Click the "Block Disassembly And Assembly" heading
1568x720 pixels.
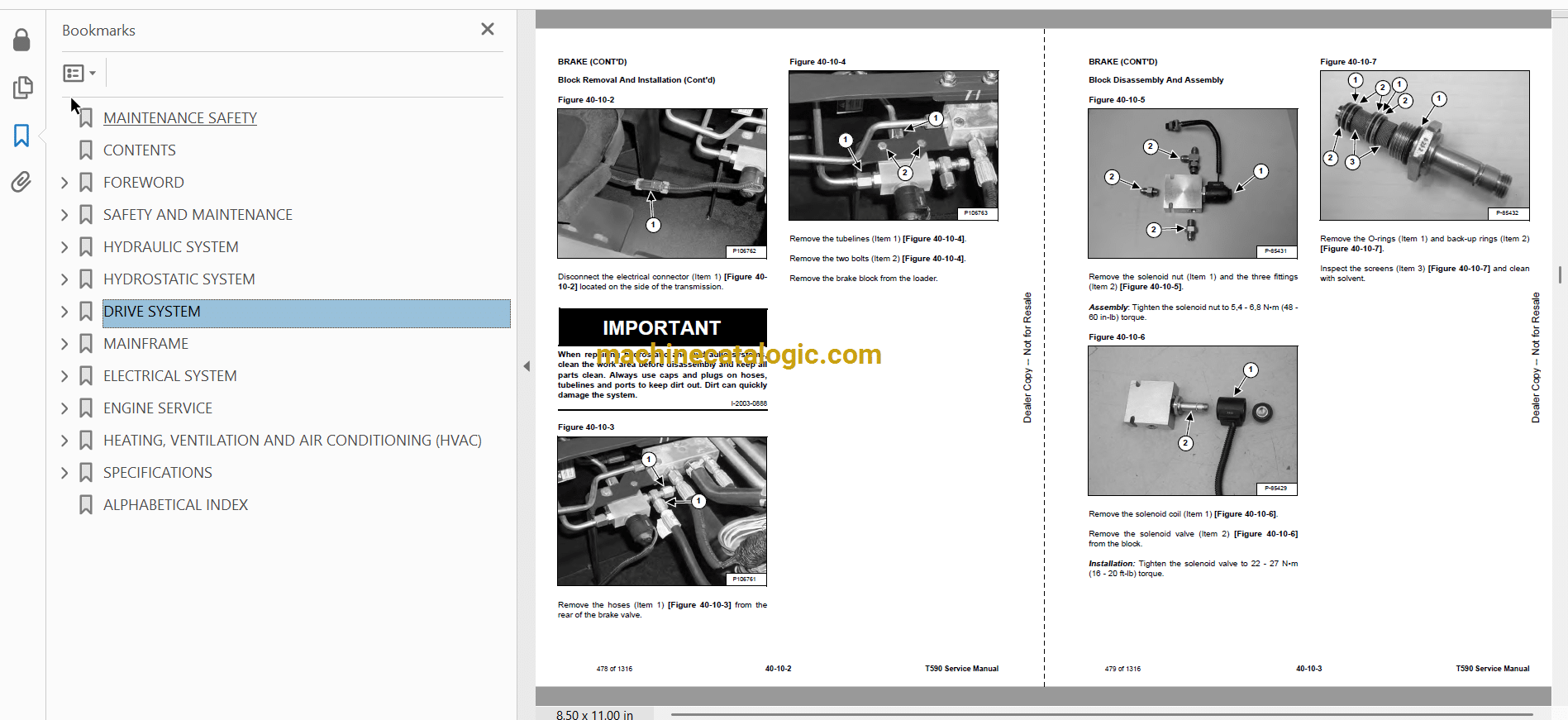tap(1156, 80)
